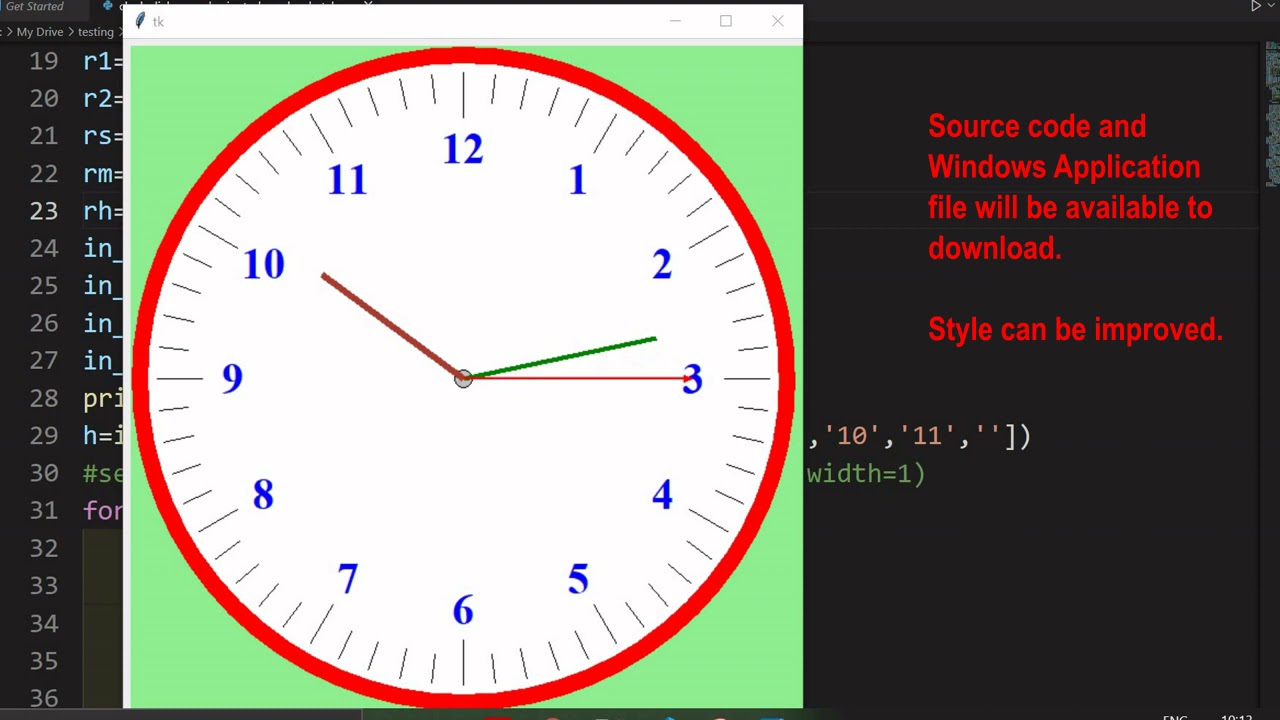The height and width of the screenshot is (720, 1280).
Task: Click line number 31 in the gutter
Action: [x=43, y=511]
